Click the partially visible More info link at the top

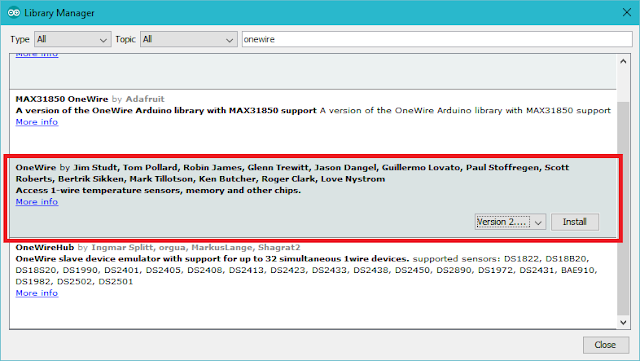(x=37, y=55)
